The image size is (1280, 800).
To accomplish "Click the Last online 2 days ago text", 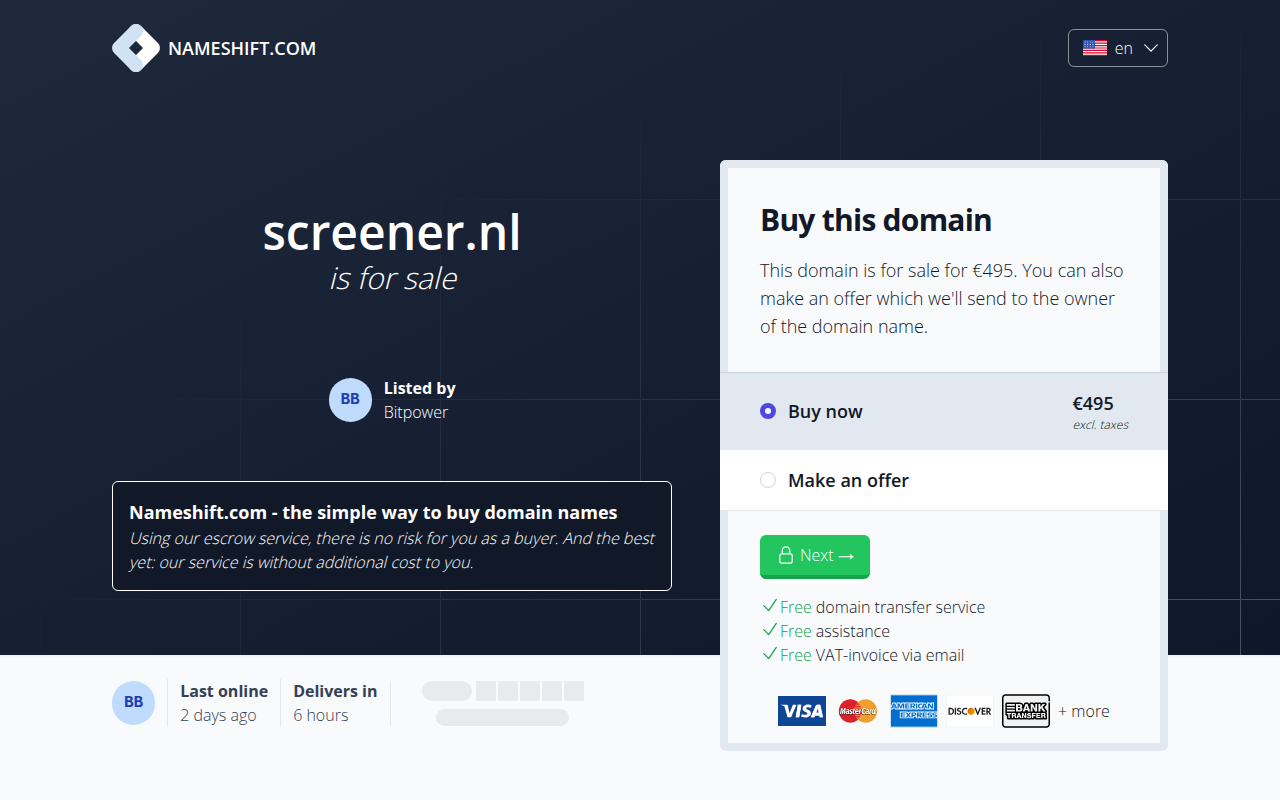I will coord(224,703).
